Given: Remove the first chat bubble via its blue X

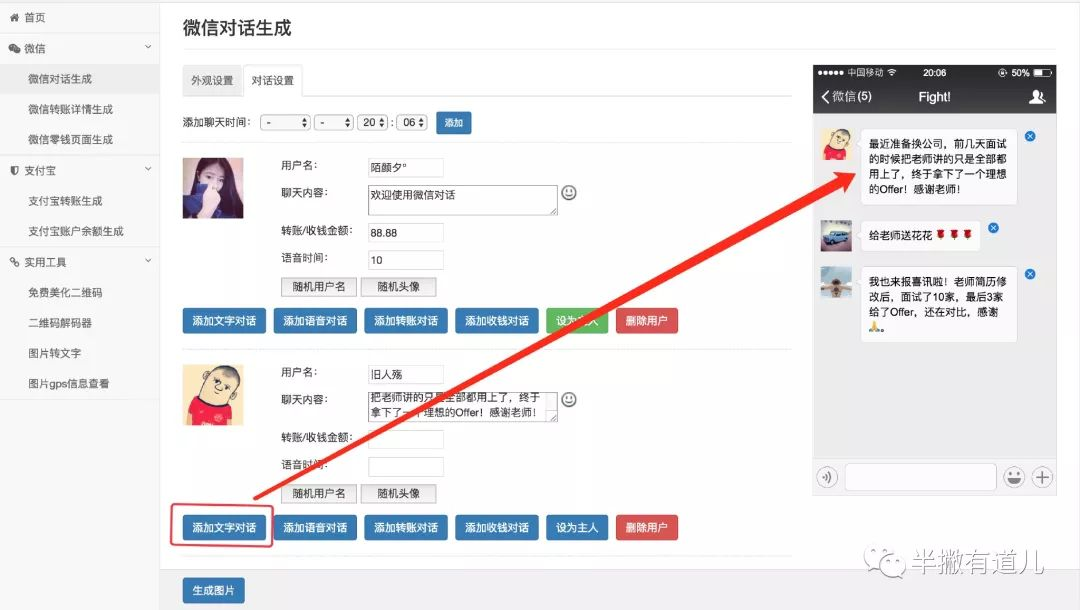Looking at the screenshot, I should click(x=1030, y=136).
